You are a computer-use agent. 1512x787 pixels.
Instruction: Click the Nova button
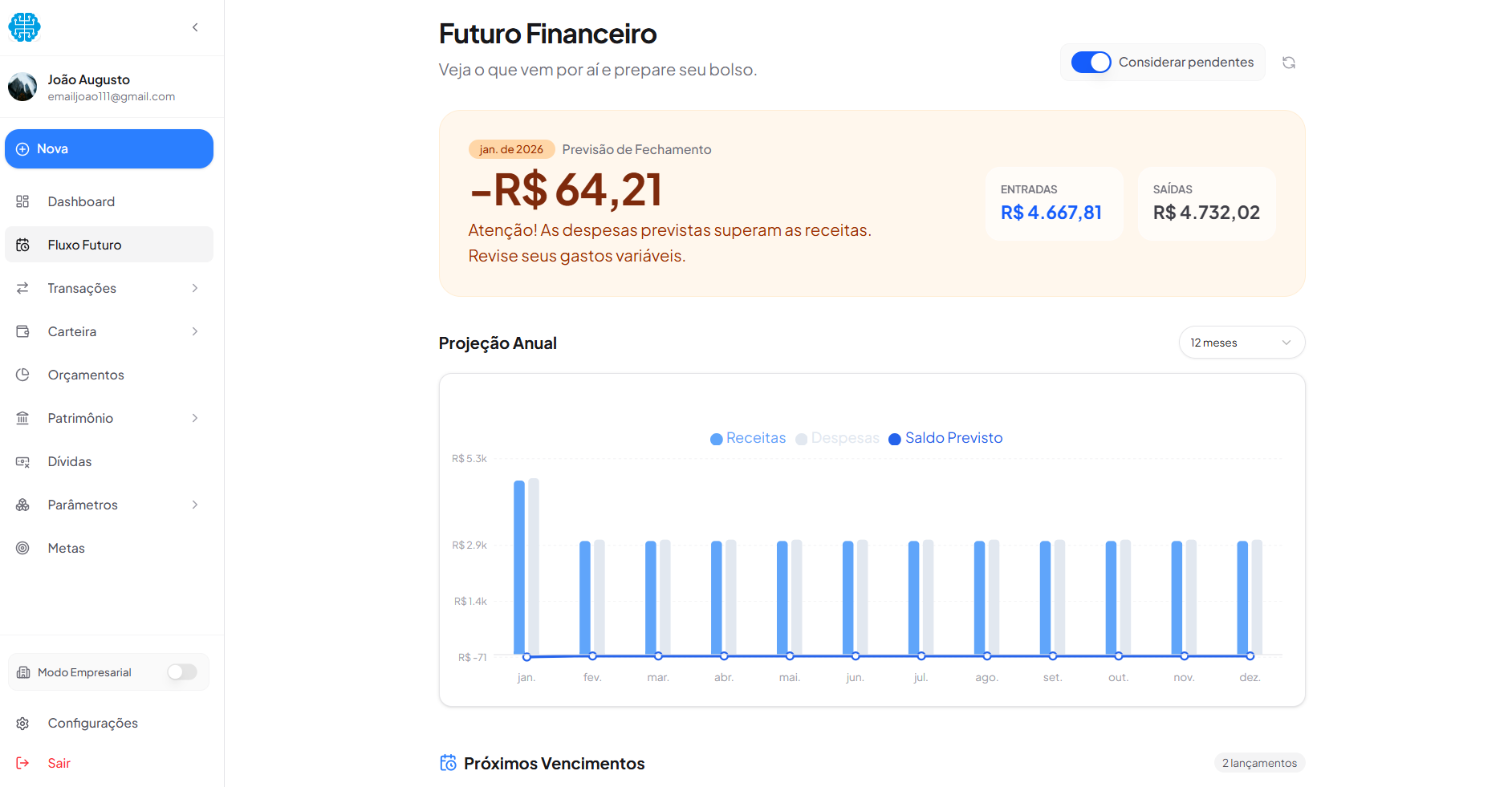pyautogui.click(x=108, y=148)
